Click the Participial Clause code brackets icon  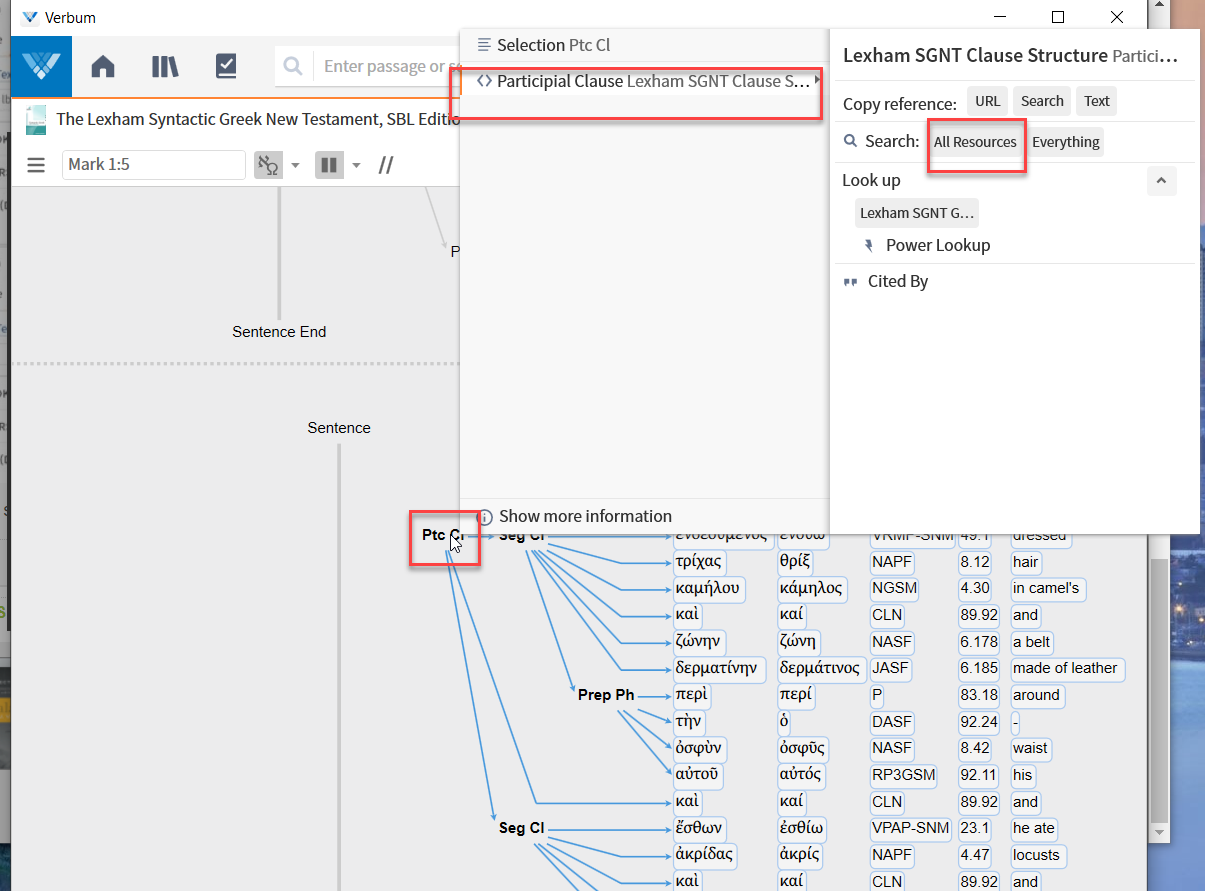484,81
